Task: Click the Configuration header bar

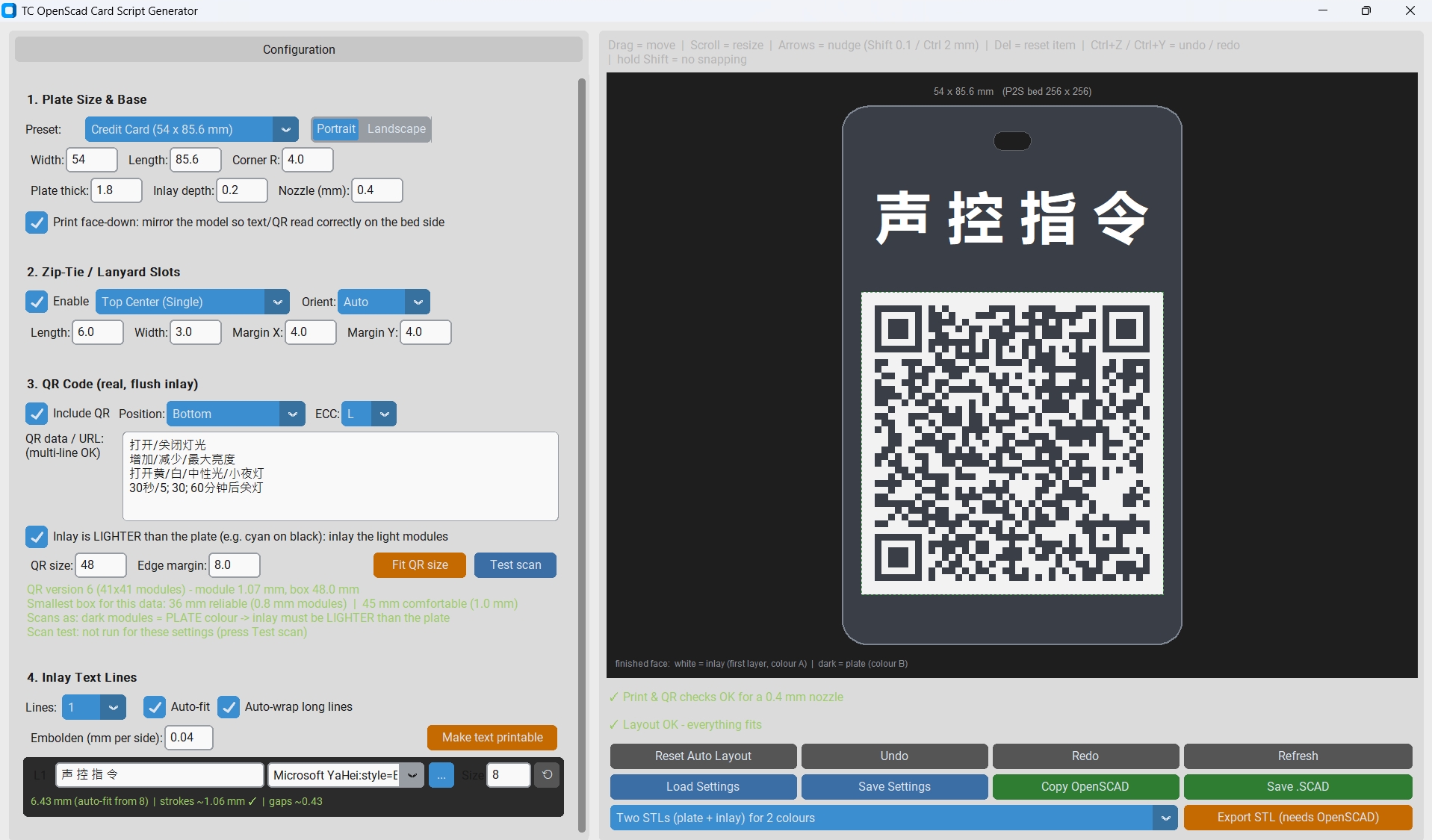Action: click(x=299, y=49)
